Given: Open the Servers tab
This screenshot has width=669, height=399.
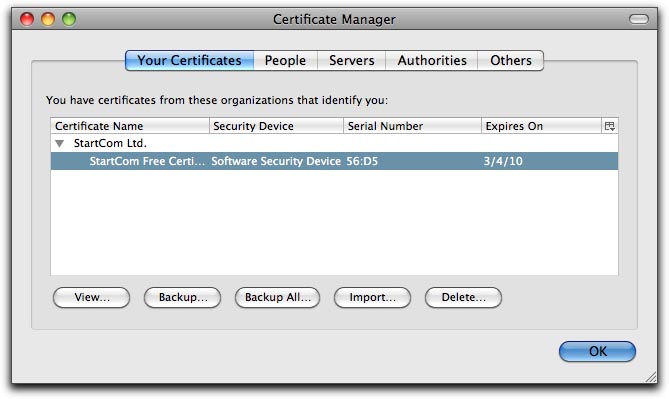Looking at the screenshot, I should pyautogui.click(x=352, y=60).
